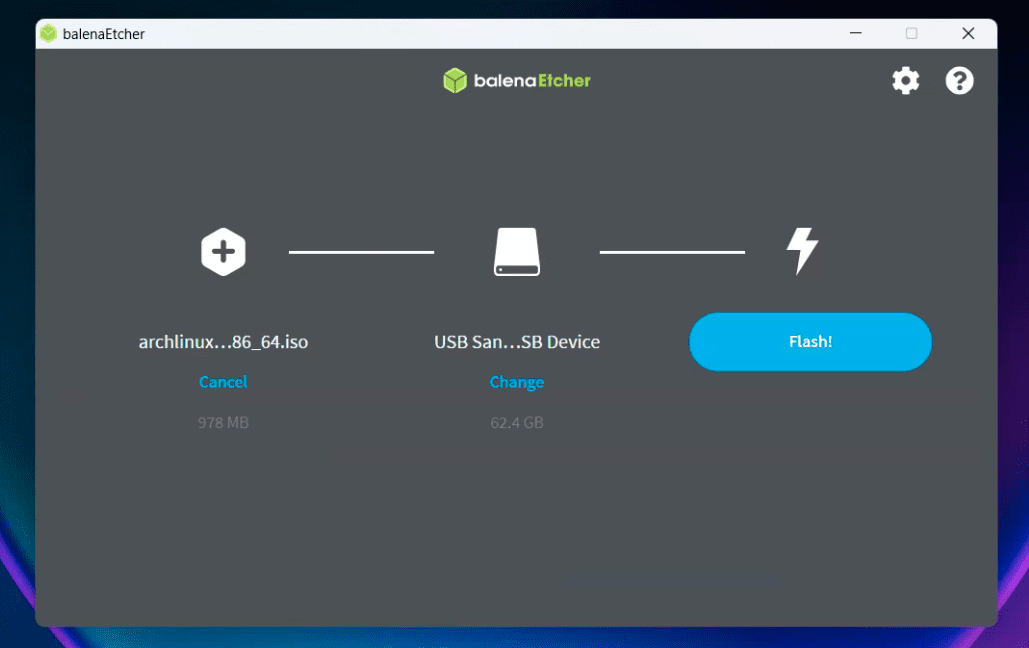Click the target drive icon
The height and width of the screenshot is (648, 1029).
pos(517,251)
